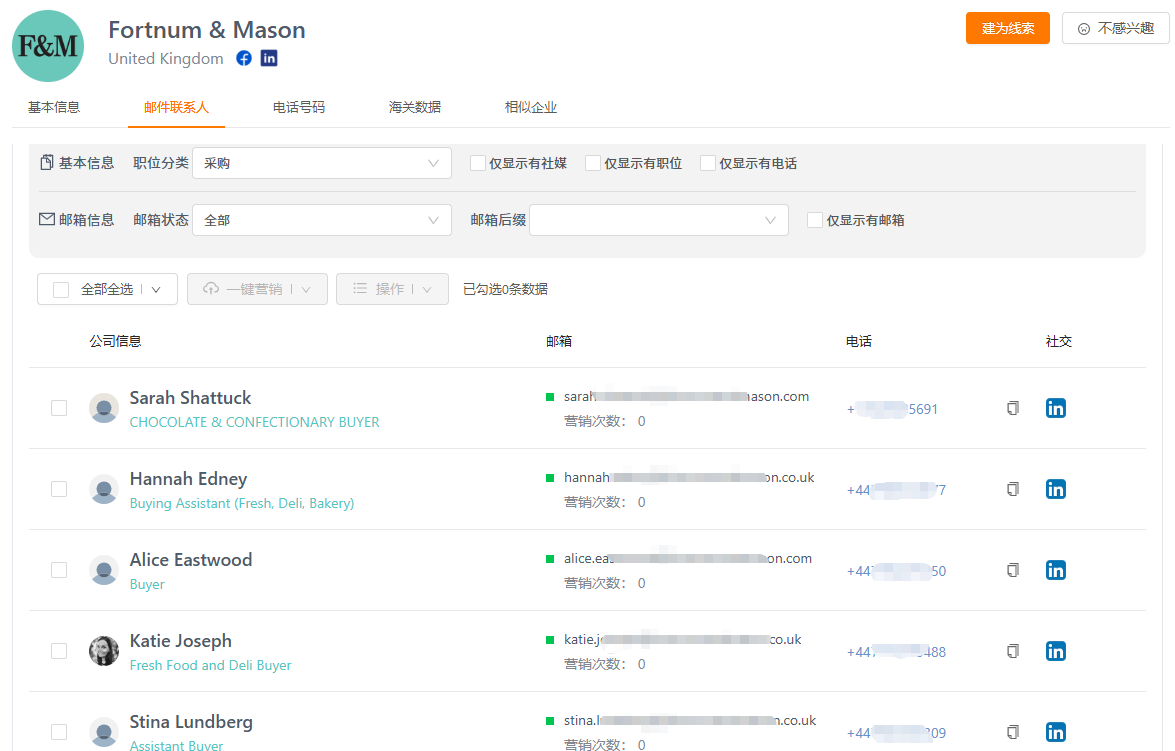
Task: Open Hannah Edney's LinkedIn profile icon
Action: 1056,489
